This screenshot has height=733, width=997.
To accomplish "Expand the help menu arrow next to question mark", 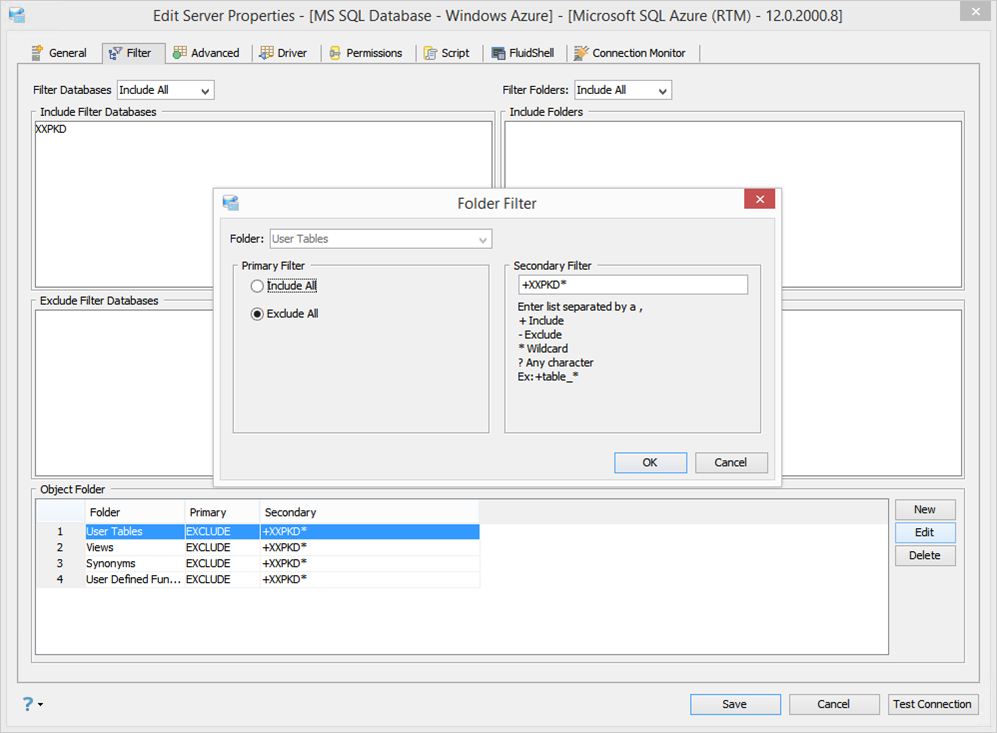I will click(41, 704).
